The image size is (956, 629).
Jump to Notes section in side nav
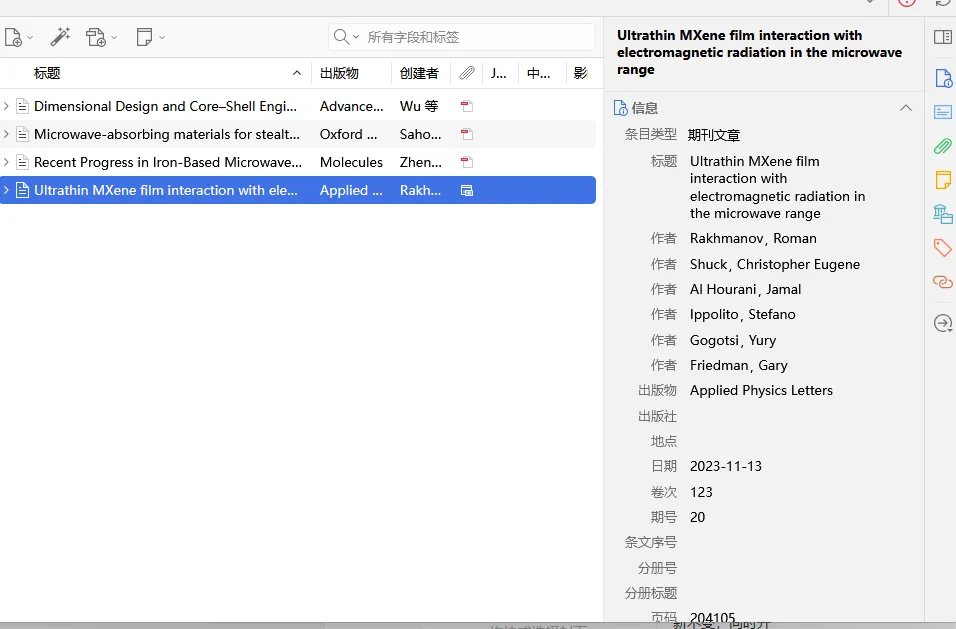(x=943, y=180)
